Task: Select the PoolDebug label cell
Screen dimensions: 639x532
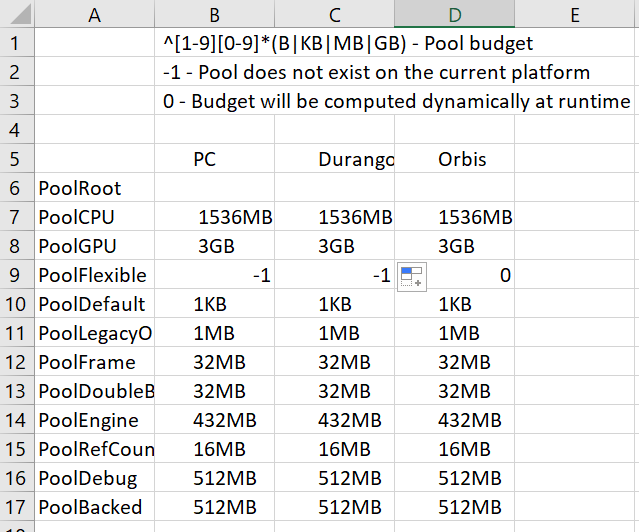Action: tap(95, 477)
